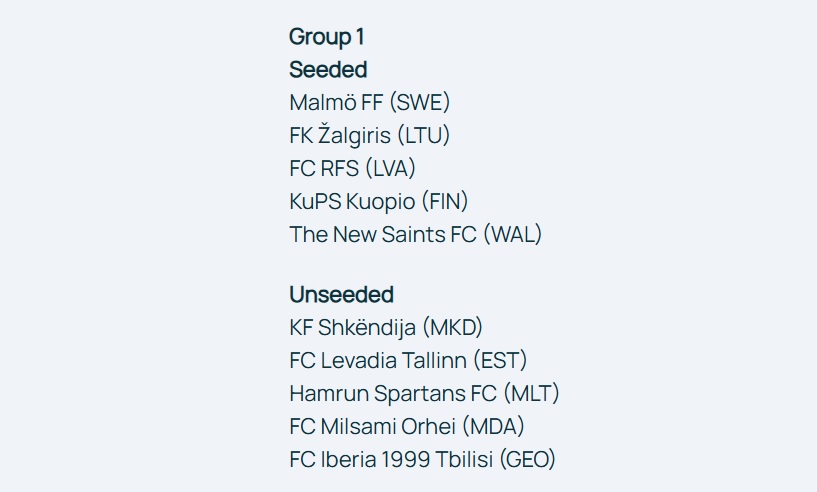Click the (SWE) country code
Viewport: 817px width, 492px height.
[419, 103]
